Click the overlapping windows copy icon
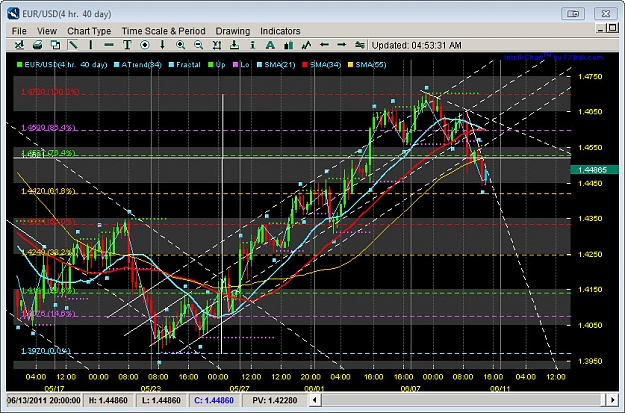 [55, 45]
